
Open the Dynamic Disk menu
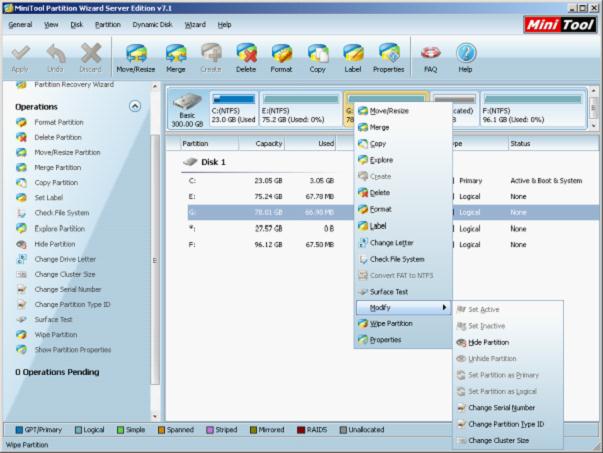coord(152,25)
